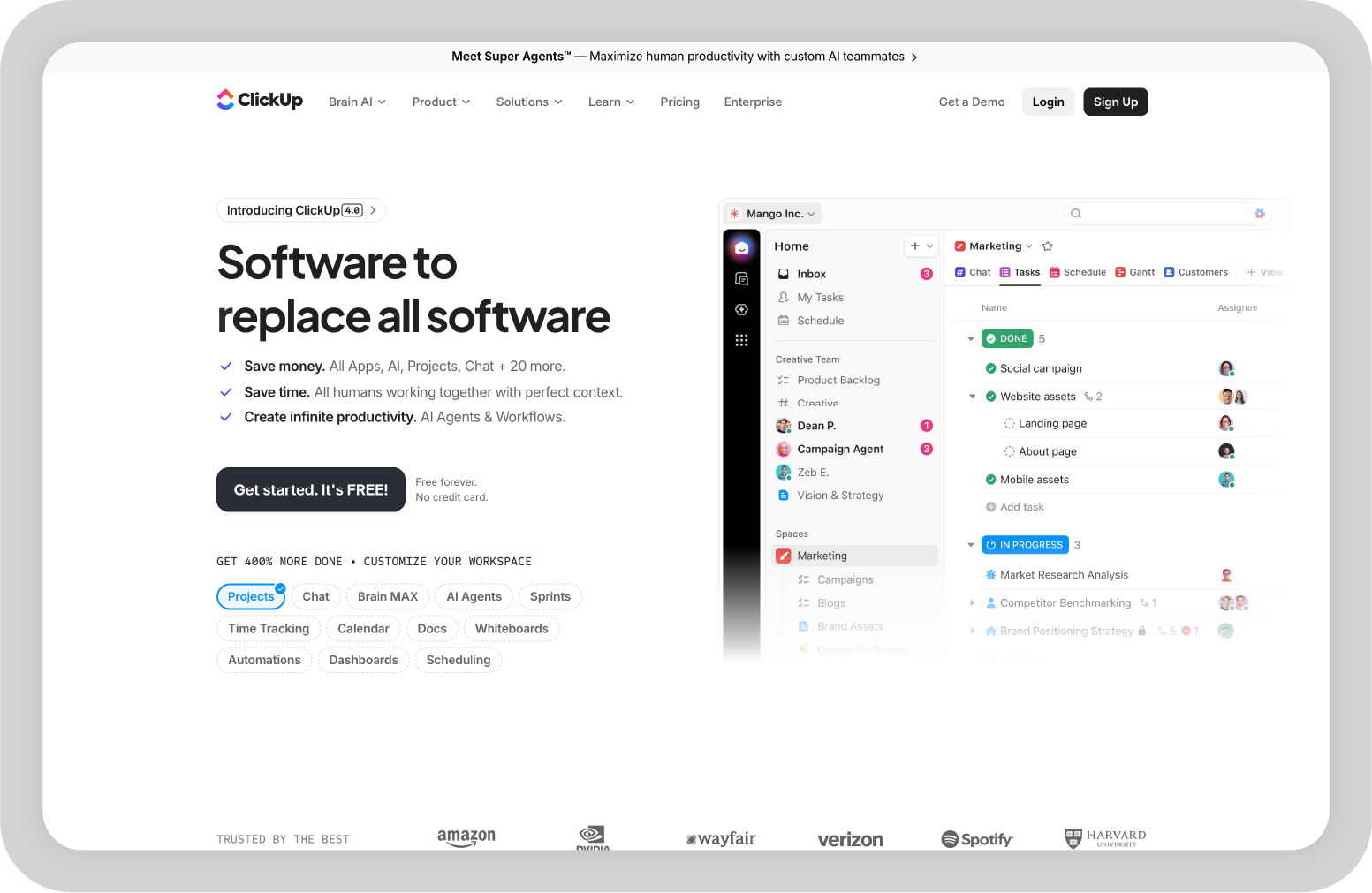Viewport: 1372px width, 893px height.
Task: Select the Brain MAX chip
Action: coord(388,597)
